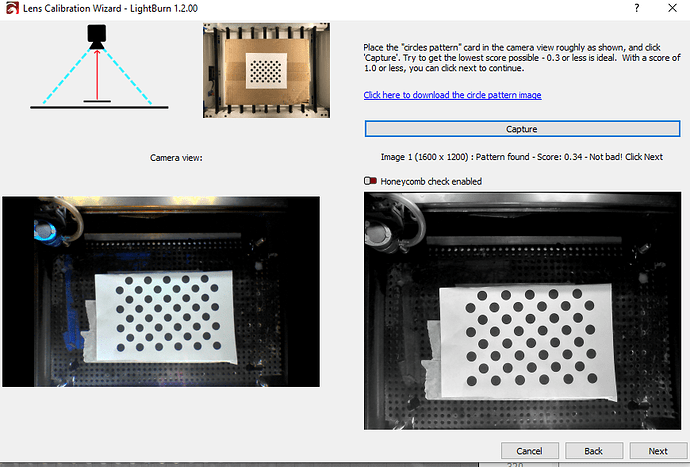This screenshot has height=467, width=690.
Task: Cancel the Lens Calibration Wizard
Action: coord(529,451)
